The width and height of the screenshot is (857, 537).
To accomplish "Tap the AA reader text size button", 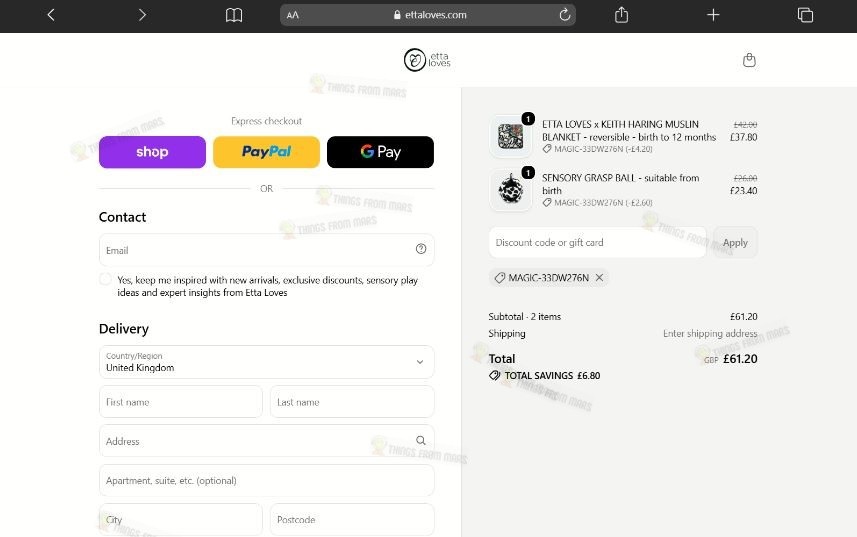I will (x=293, y=15).
